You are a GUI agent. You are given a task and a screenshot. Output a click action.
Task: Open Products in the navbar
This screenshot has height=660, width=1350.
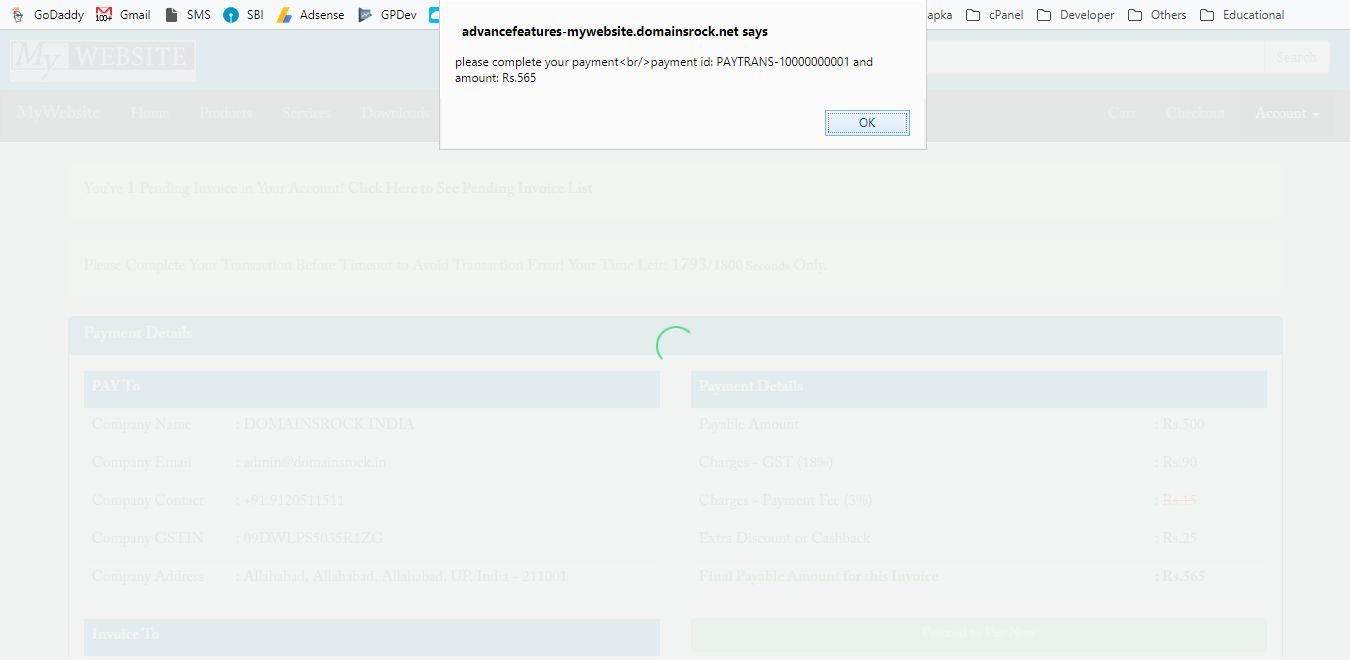pyautogui.click(x=225, y=113)
